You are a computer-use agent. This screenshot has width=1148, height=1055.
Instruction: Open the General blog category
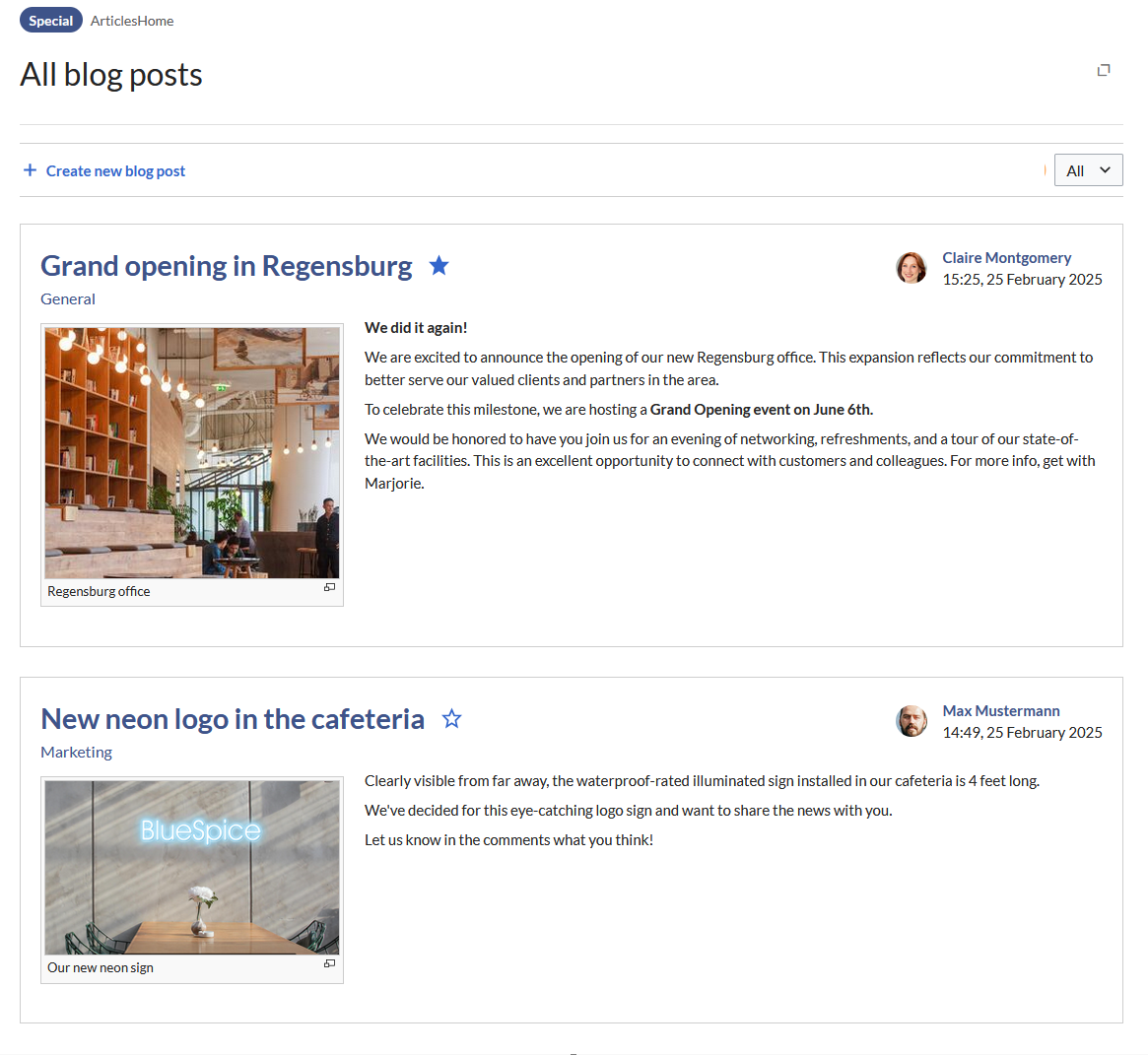tap(68, 299)
